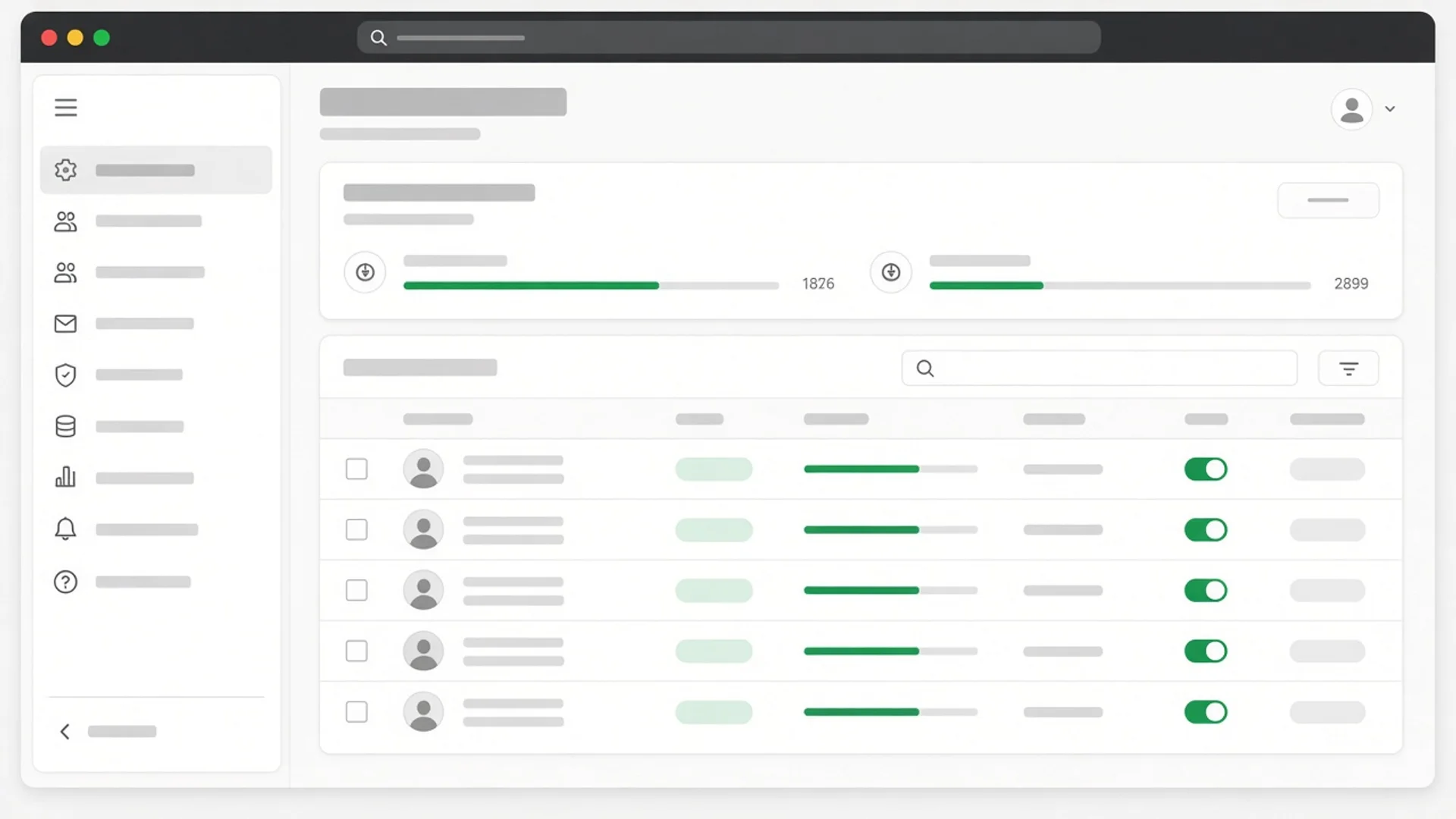The image size is (1456, 819).
Task: Expand the account dropdown chevron near avatar
Action: pos(1390,109)
